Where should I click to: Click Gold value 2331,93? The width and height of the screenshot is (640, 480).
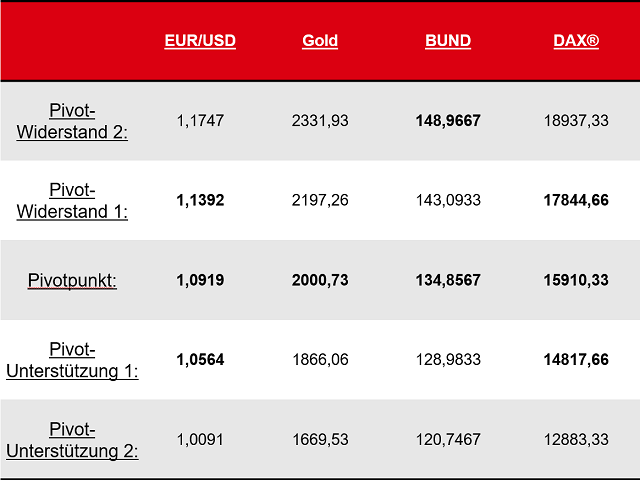point(320,121)
